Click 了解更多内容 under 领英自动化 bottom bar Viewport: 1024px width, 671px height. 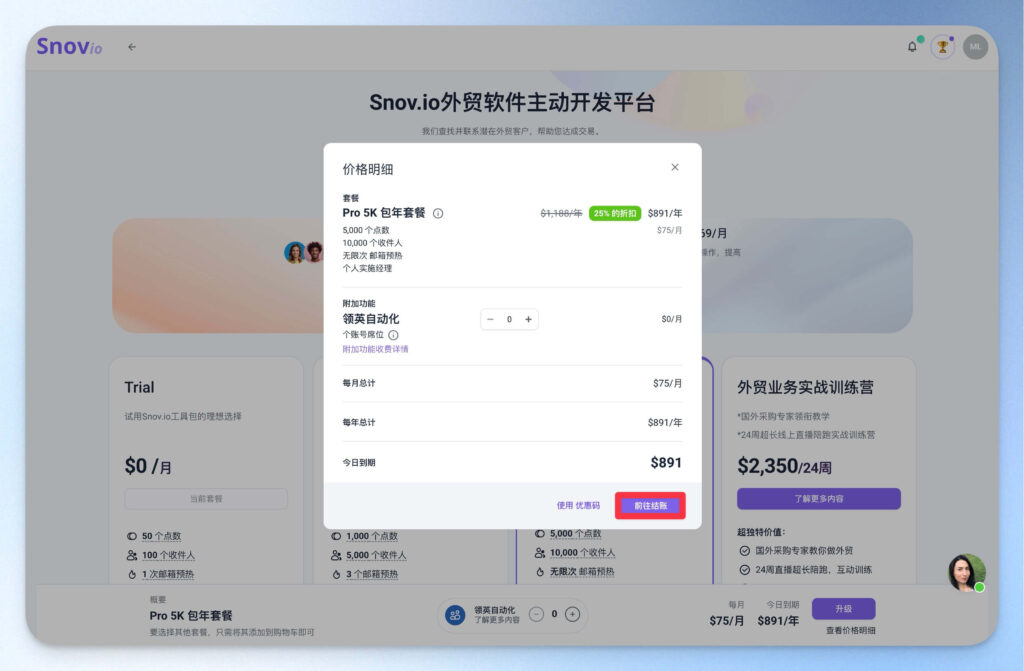coord(497,619)
